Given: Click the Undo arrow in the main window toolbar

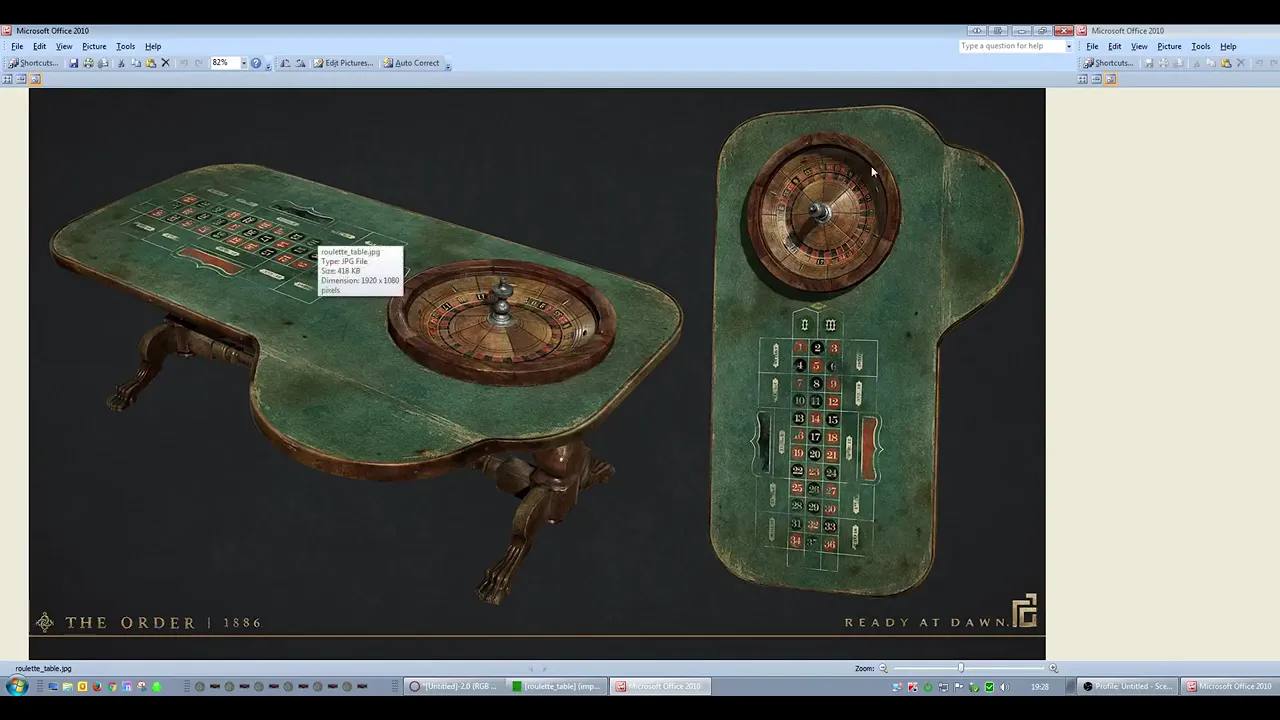Looking at the screenshot, I should coord(184,63).
